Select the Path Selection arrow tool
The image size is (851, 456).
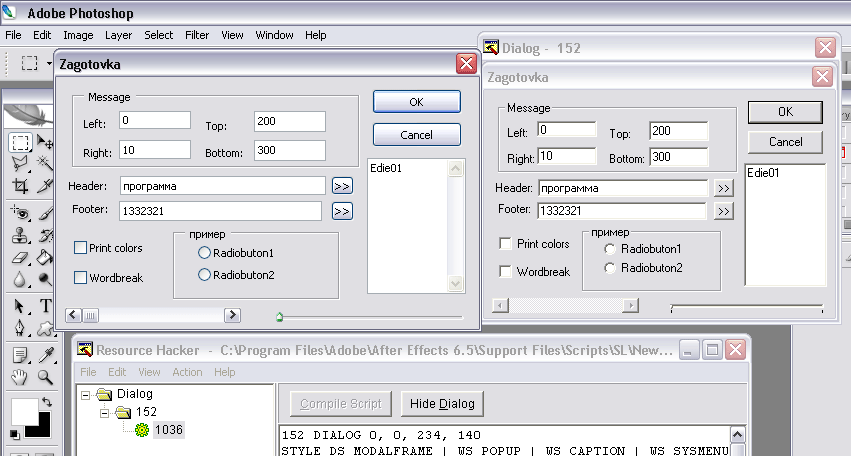click(x=20, y=306)
